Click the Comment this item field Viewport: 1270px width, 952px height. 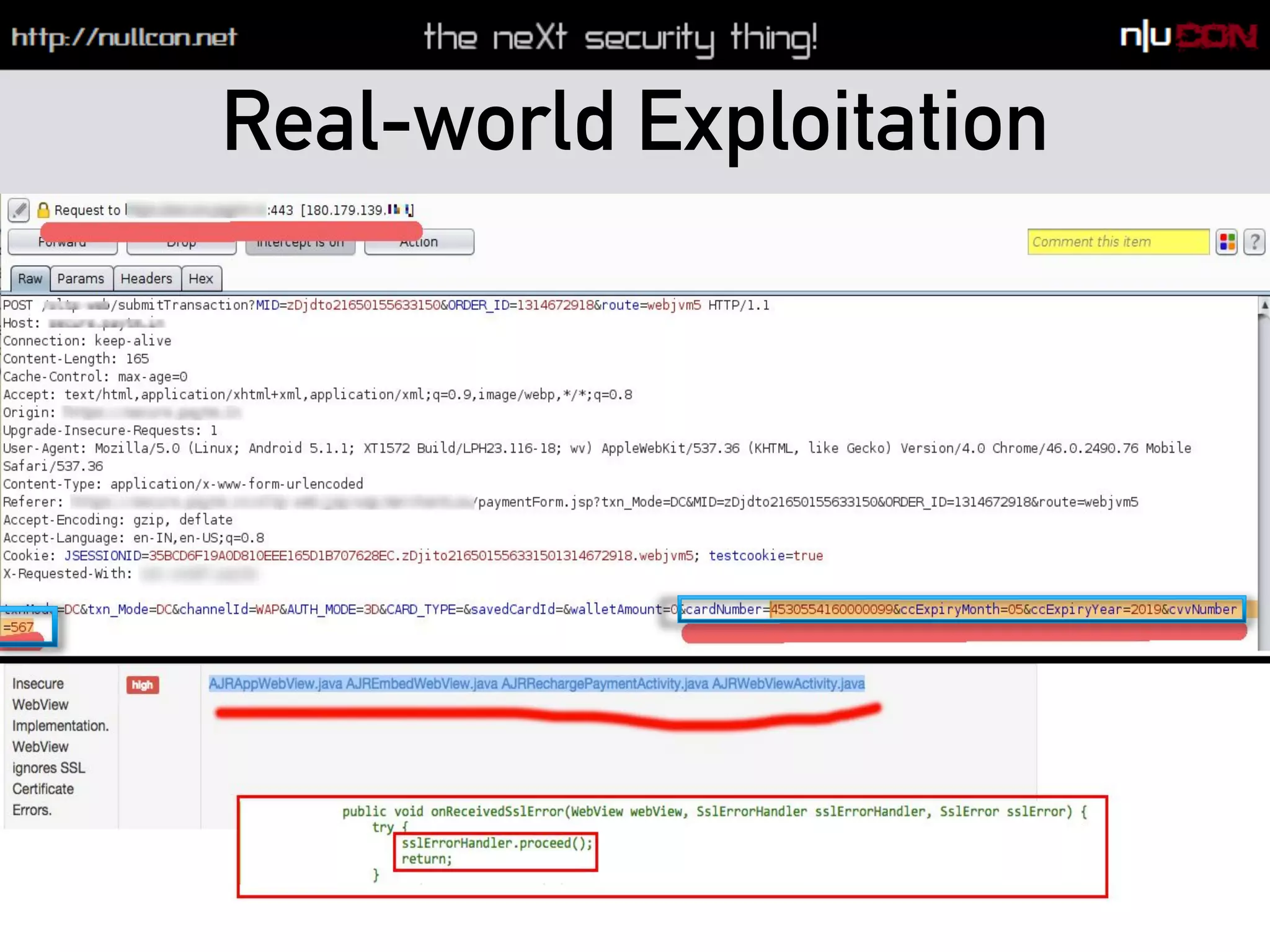(1118, 242)
